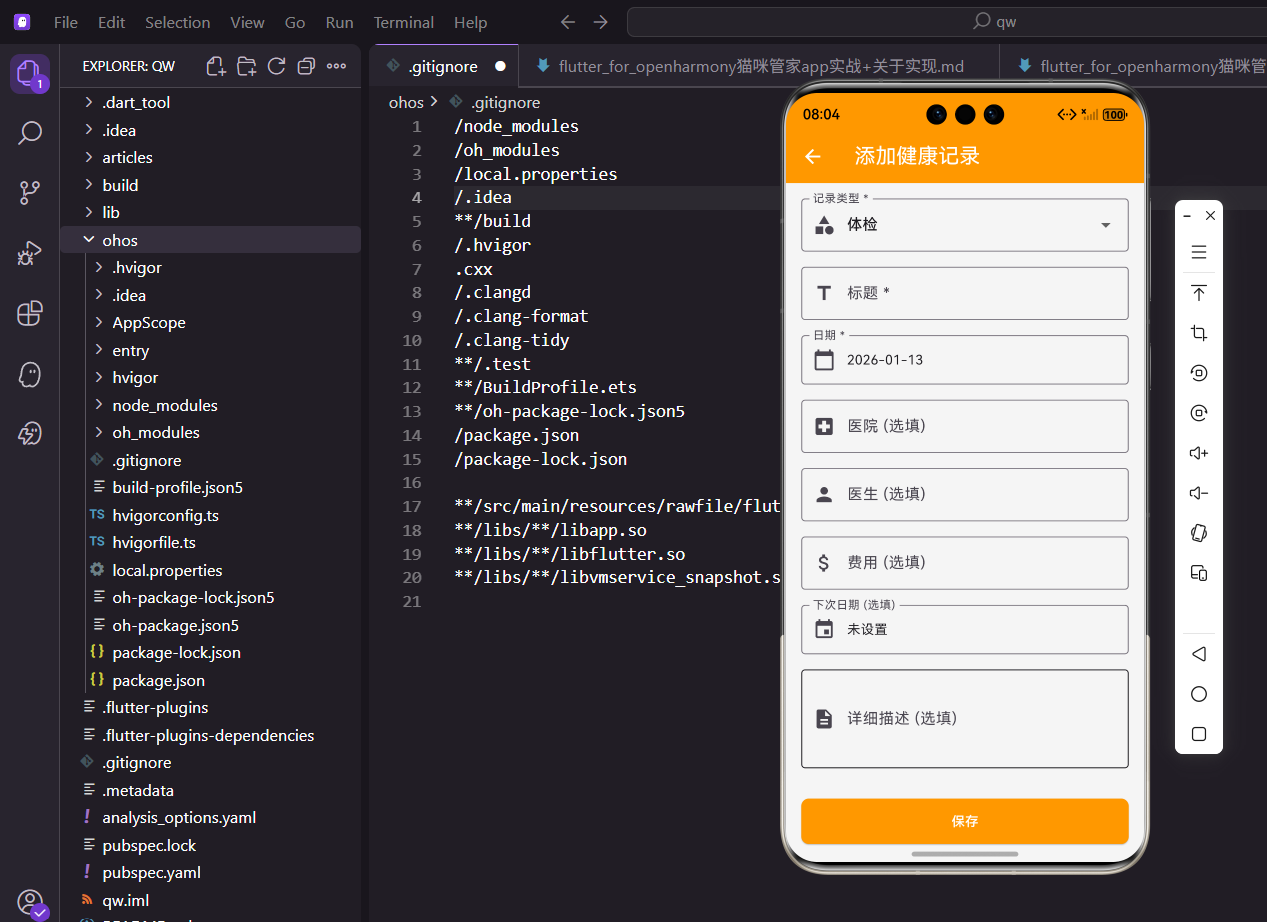This screenshot has width=1267, height=922.
Task: Open hvigorconfig.ts file
Action: [165, 515]
